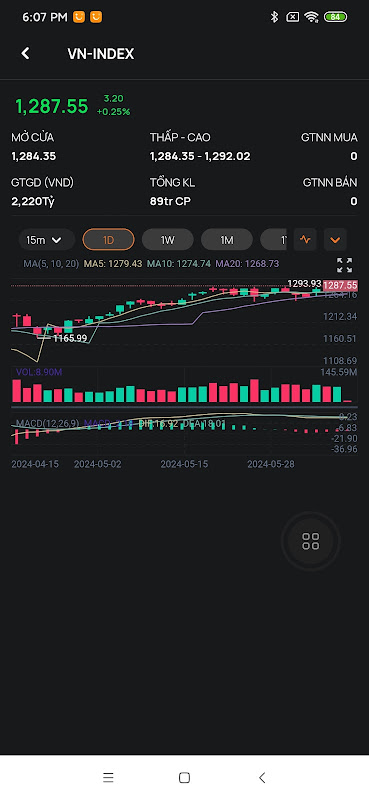The height and width of the screenshot is (800, 369).
Task: Tap the battery 84 indicator
Action: [335, 17]
